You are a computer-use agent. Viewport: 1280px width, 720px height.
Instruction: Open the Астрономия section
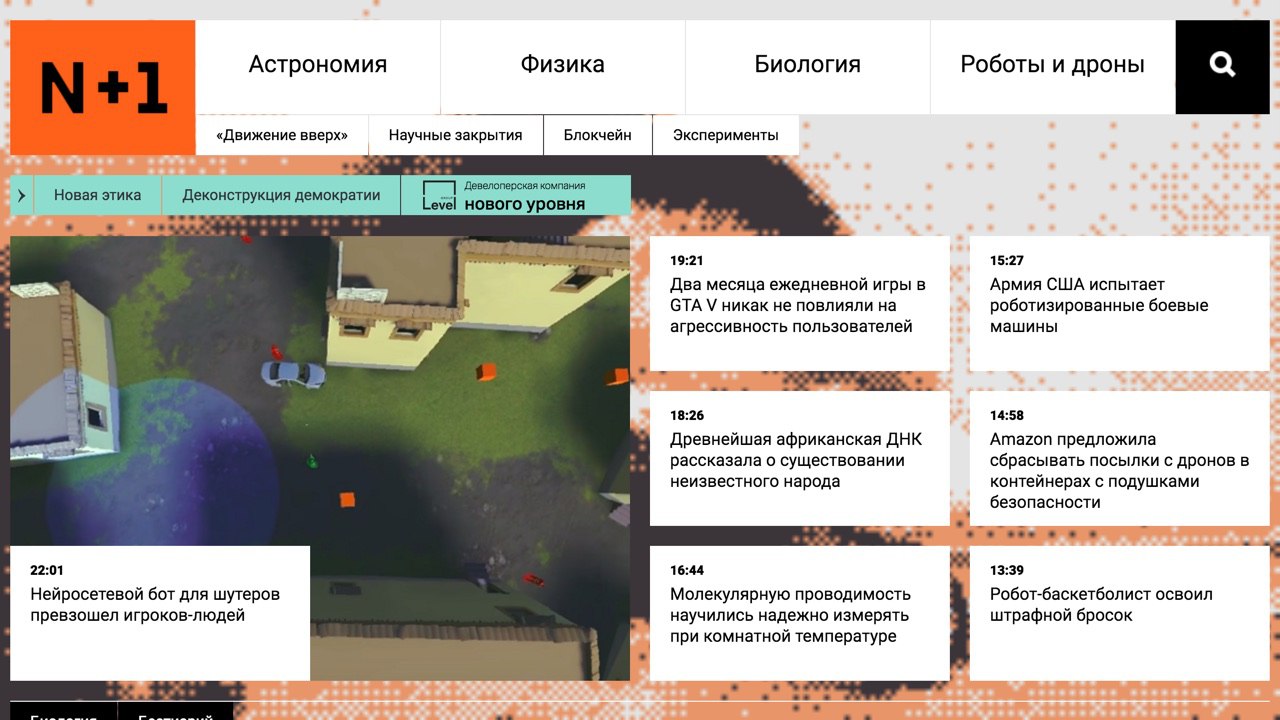click(x=318, y=65)
